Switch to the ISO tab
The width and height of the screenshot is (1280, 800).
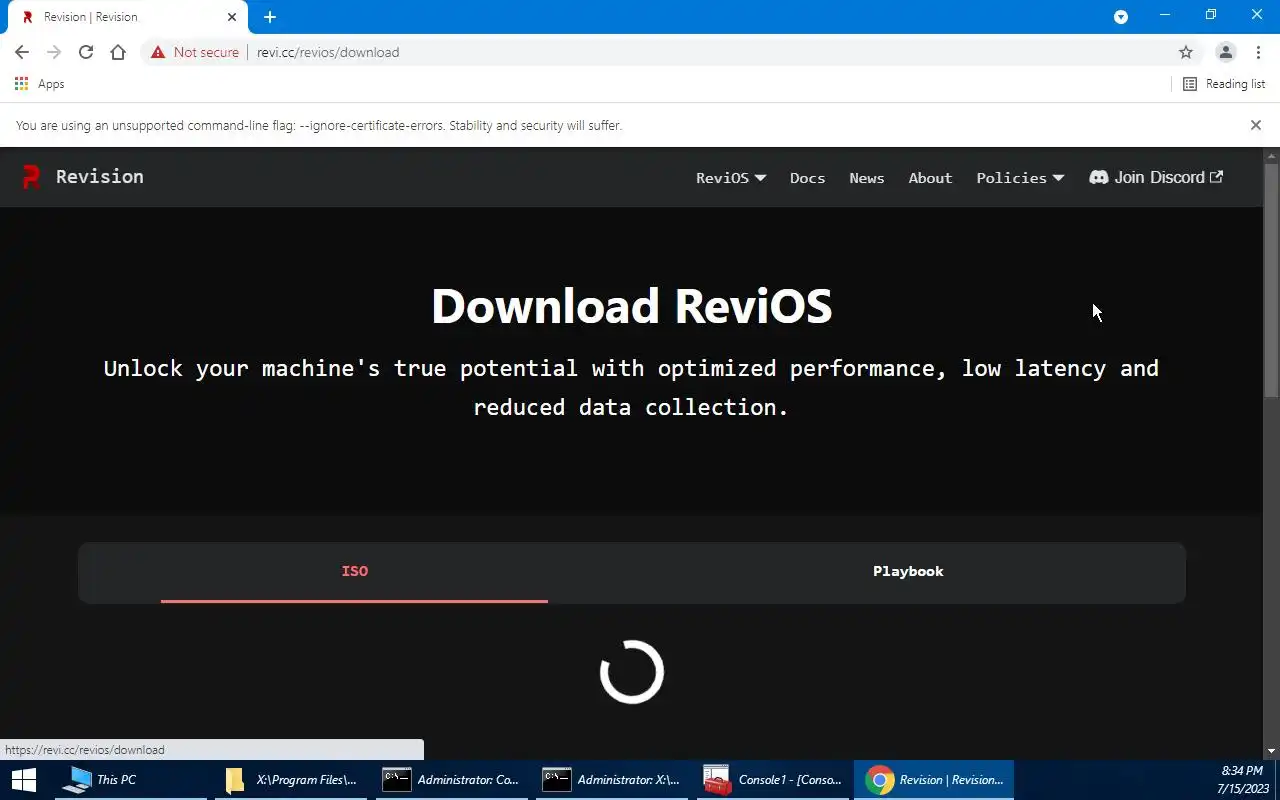(354, 572)
